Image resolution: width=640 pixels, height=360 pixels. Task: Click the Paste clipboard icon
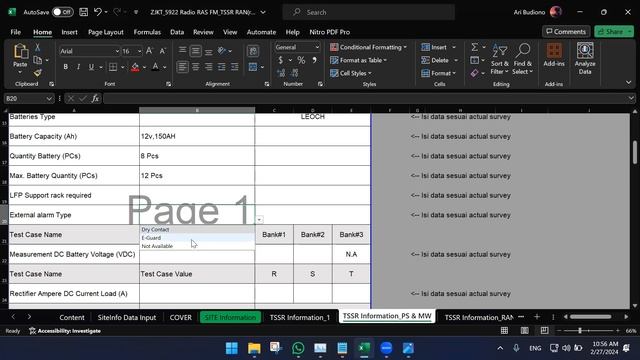(20, 52)
